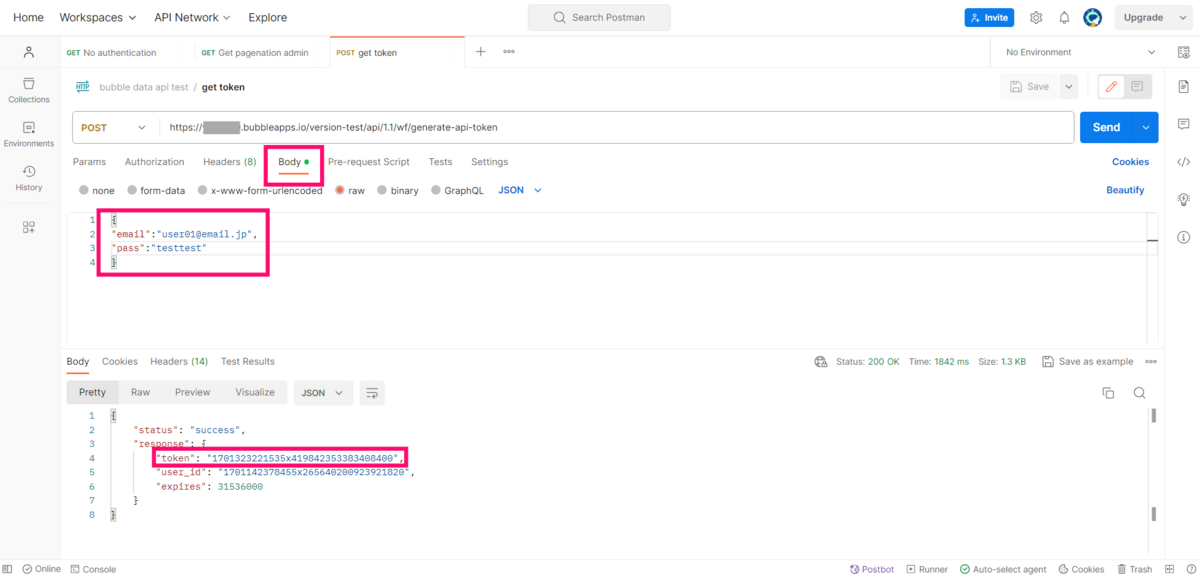Open the Runner from status bar
Viewport: 1200px width, 575px height.
tap(927, 569)
